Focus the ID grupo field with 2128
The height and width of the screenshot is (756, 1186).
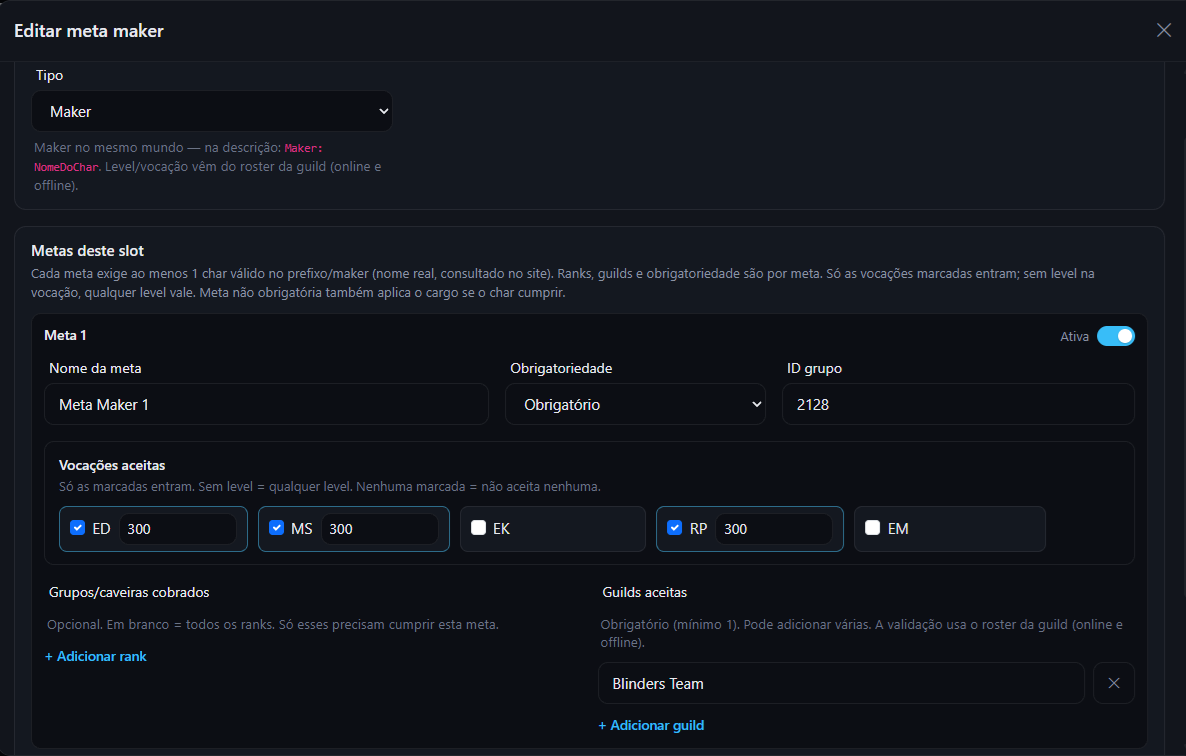pos(958,404)
